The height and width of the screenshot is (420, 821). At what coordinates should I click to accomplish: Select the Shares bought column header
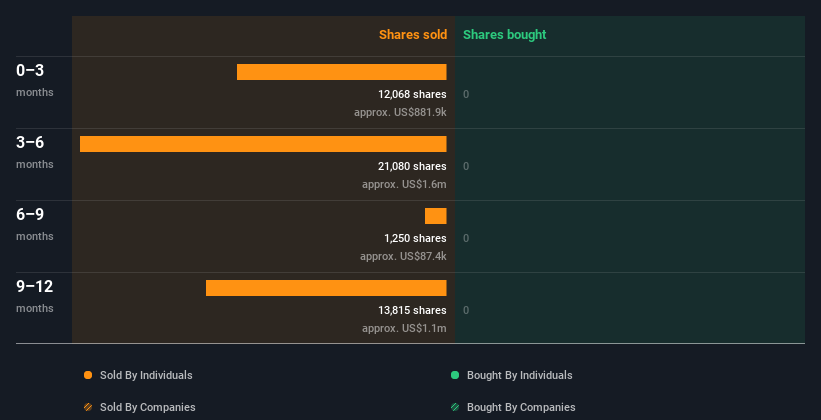(x=505, y=35)
